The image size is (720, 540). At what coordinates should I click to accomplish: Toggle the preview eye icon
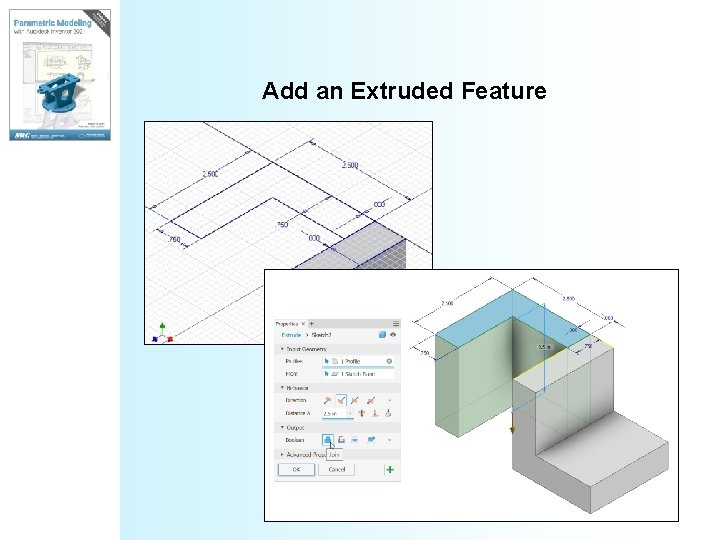pyautogui.click(x=393, y=335)
